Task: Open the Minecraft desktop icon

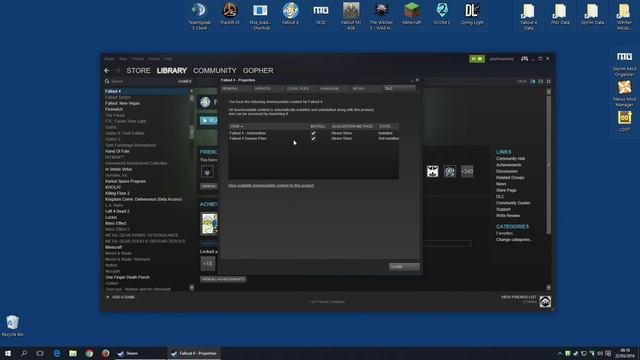Action: click(411, 13)
